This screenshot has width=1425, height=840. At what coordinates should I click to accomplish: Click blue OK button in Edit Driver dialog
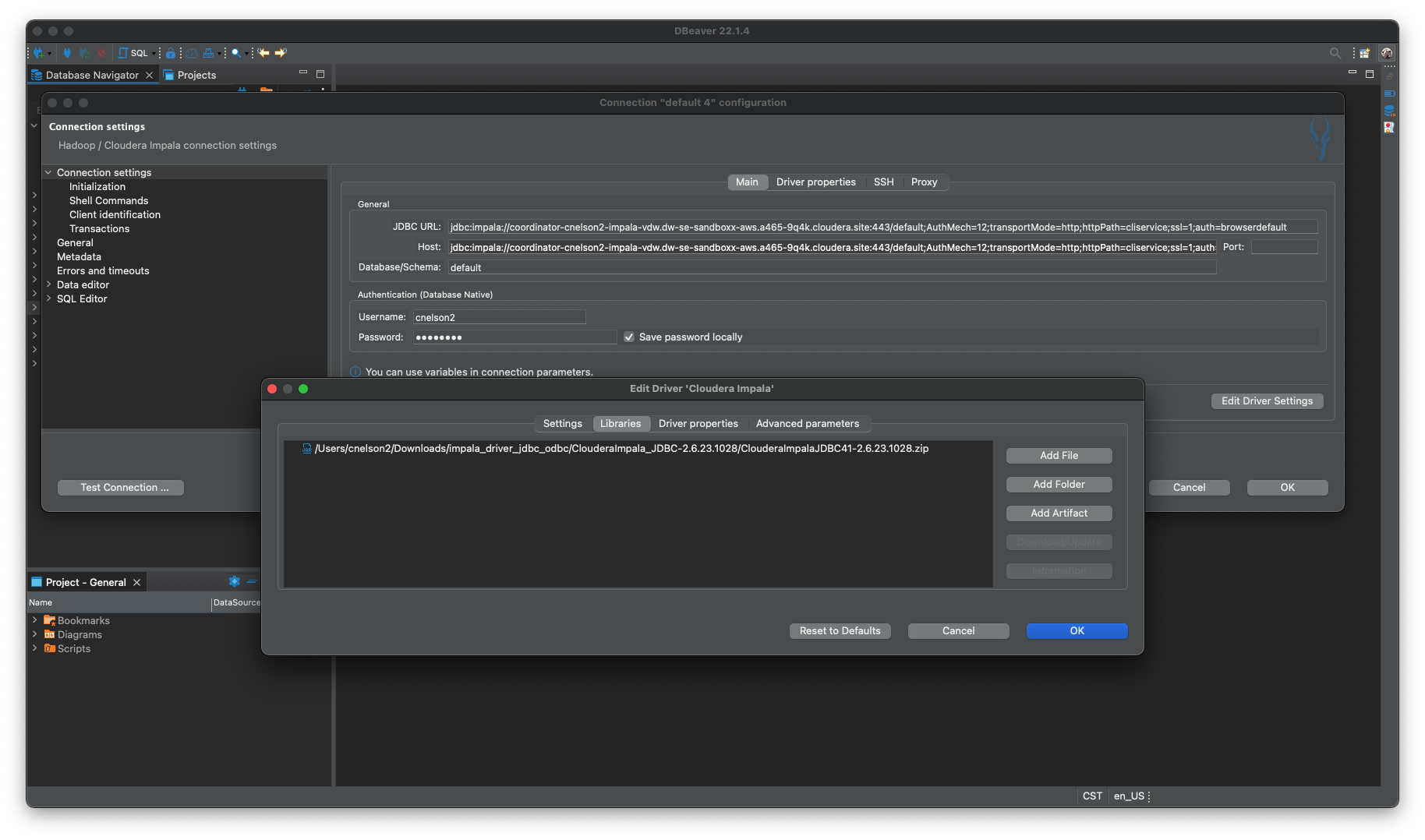[1077, 630]
